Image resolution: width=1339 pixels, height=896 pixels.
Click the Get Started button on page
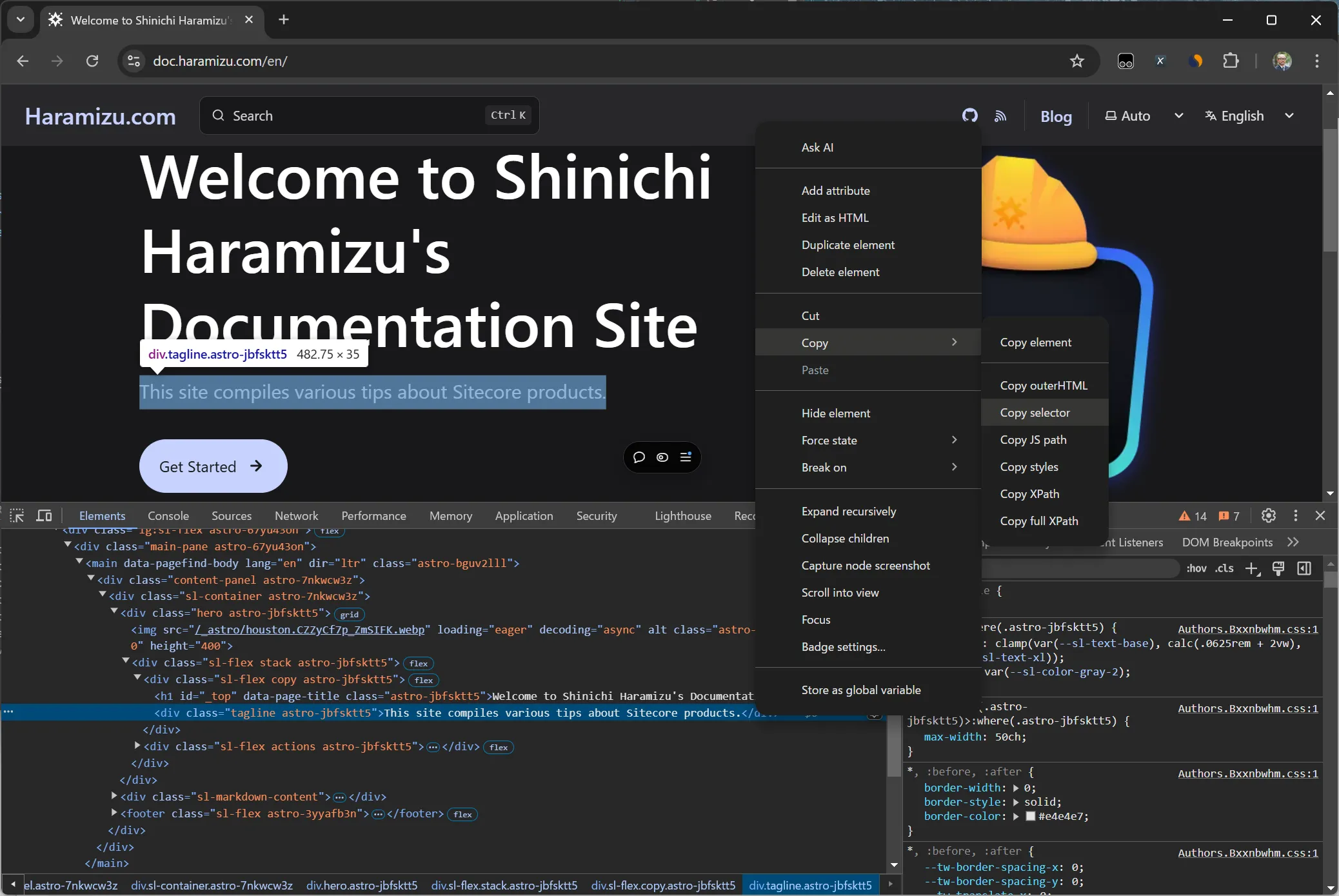coord(213,466)
